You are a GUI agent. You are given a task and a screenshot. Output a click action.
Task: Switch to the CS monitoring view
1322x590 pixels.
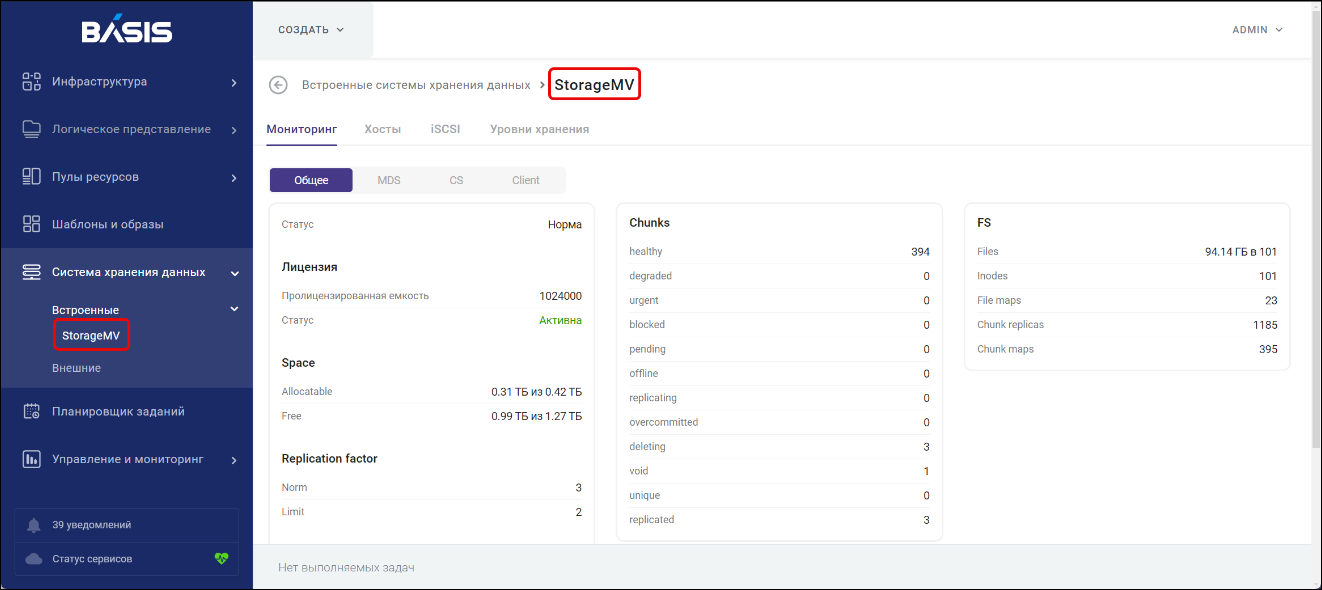tap(456, 181)
